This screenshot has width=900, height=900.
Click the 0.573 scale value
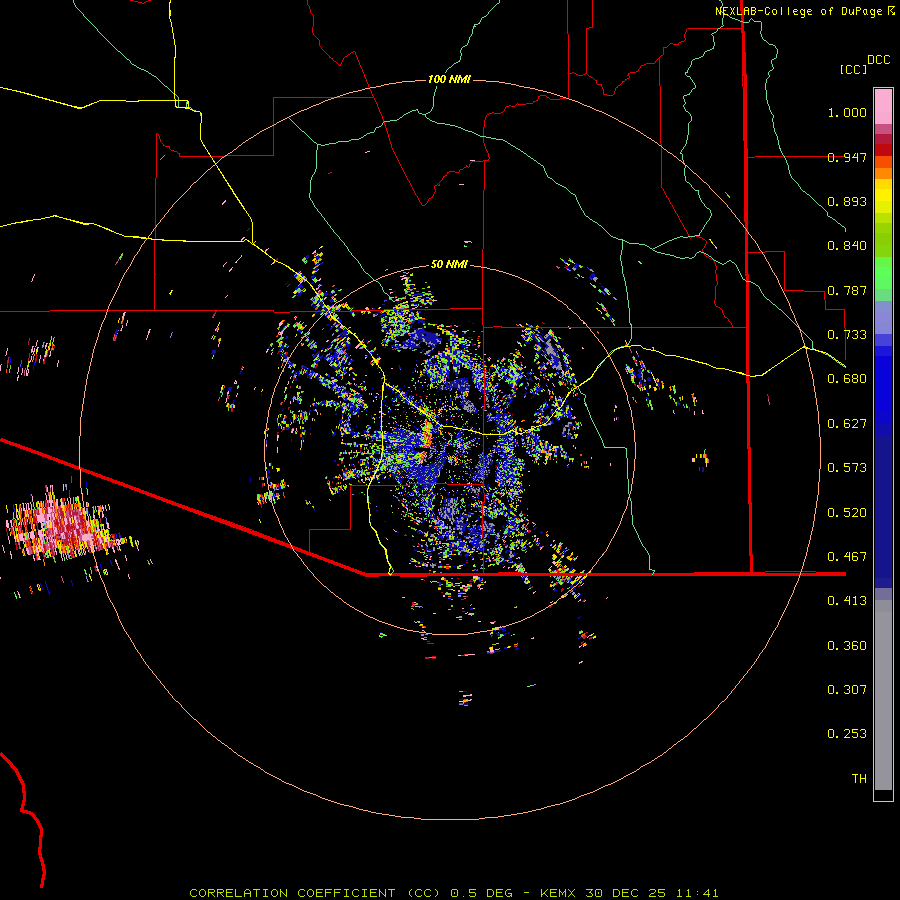(847, 468)
